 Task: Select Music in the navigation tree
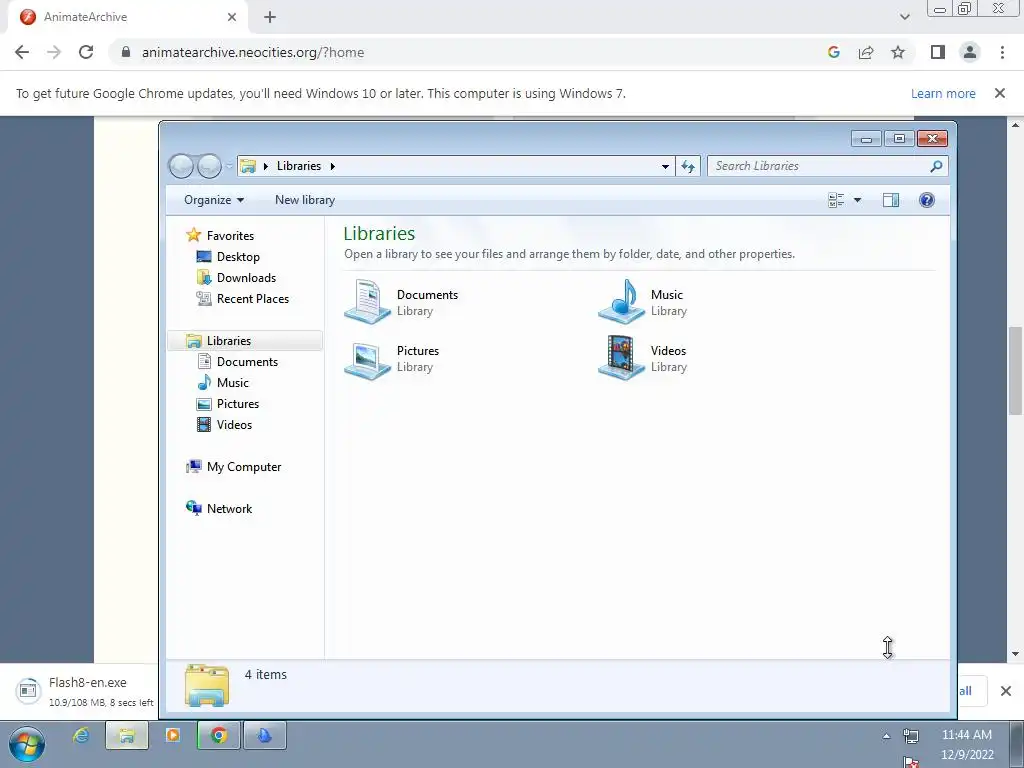point(232,383)
